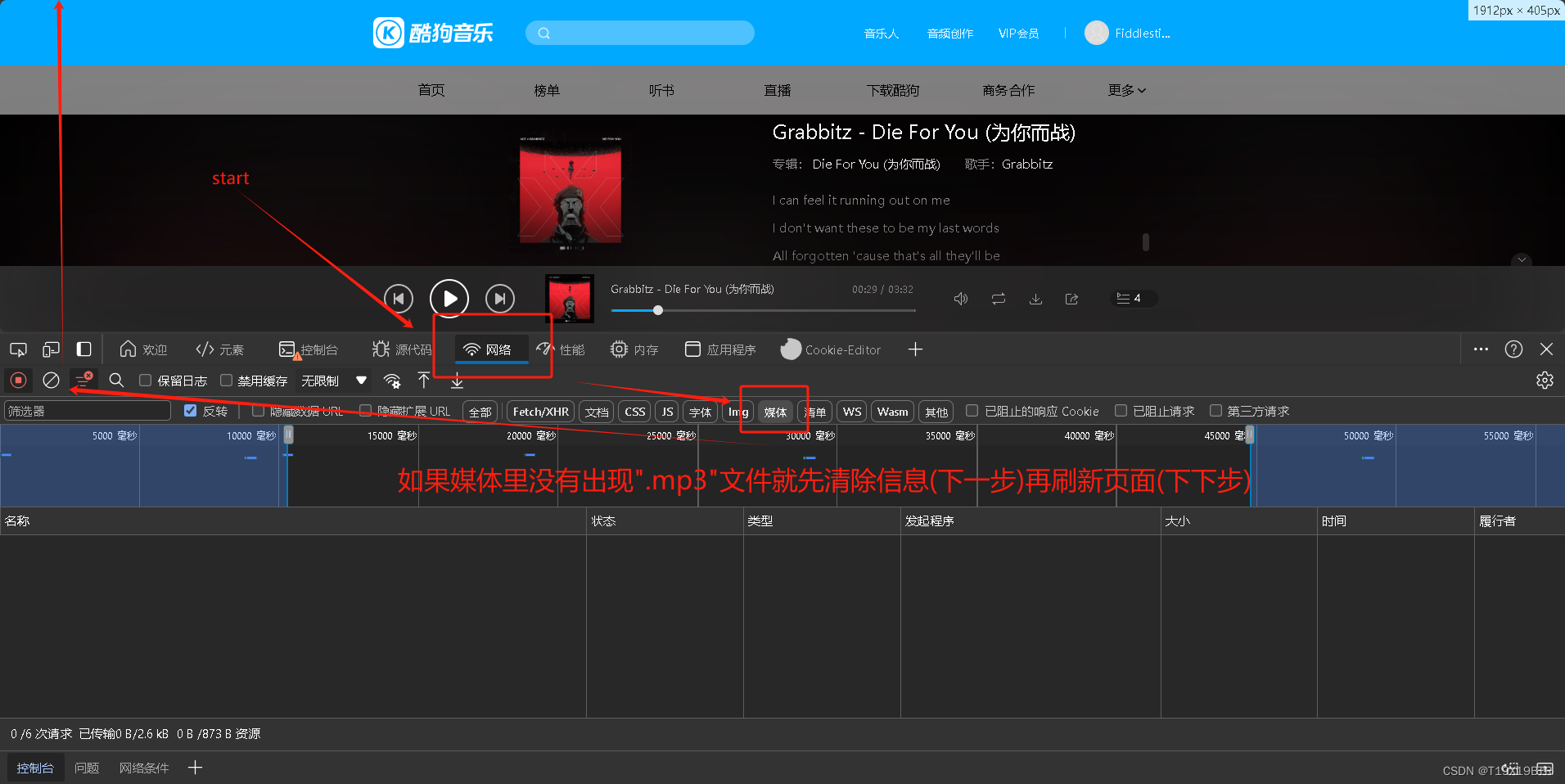Open the VIP会员 header link
This screenshot has width=1565, height=784.
[1018, 34]
